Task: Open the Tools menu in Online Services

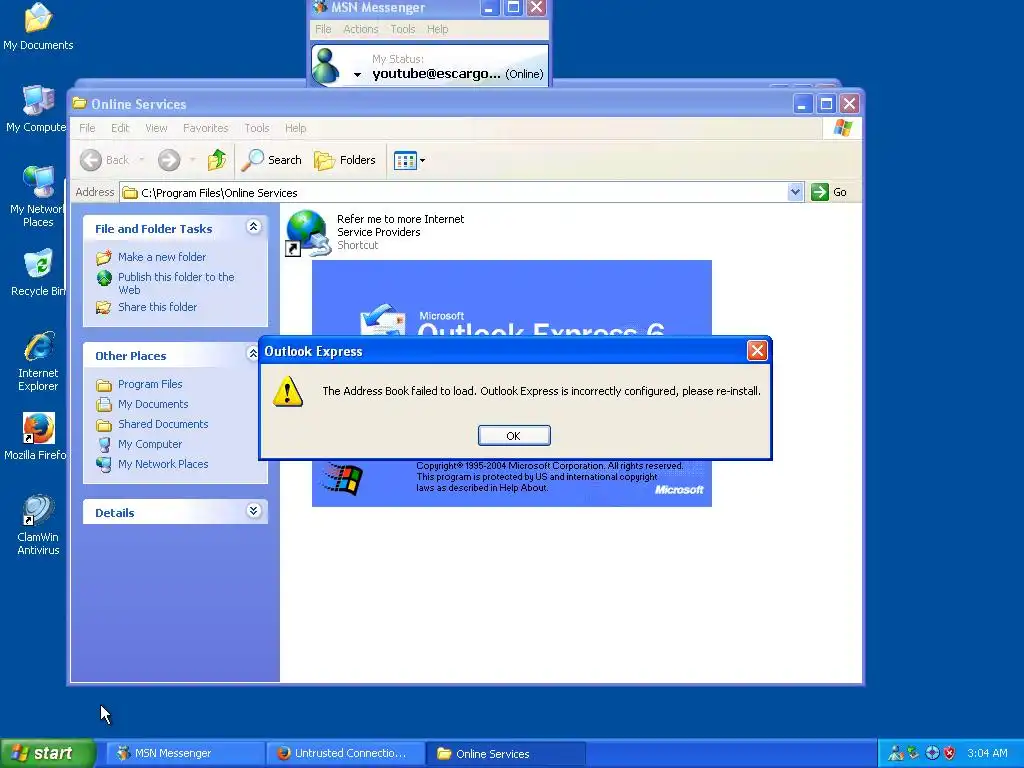Action: pyautogui.click(x=257, y=128)
